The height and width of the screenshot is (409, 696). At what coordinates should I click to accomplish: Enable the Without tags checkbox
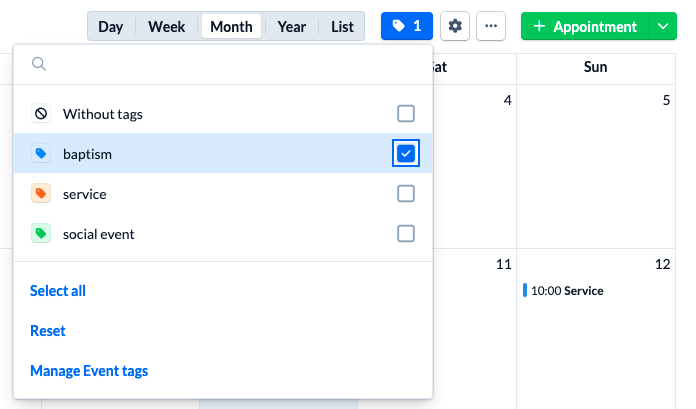[x=406, y=114]
